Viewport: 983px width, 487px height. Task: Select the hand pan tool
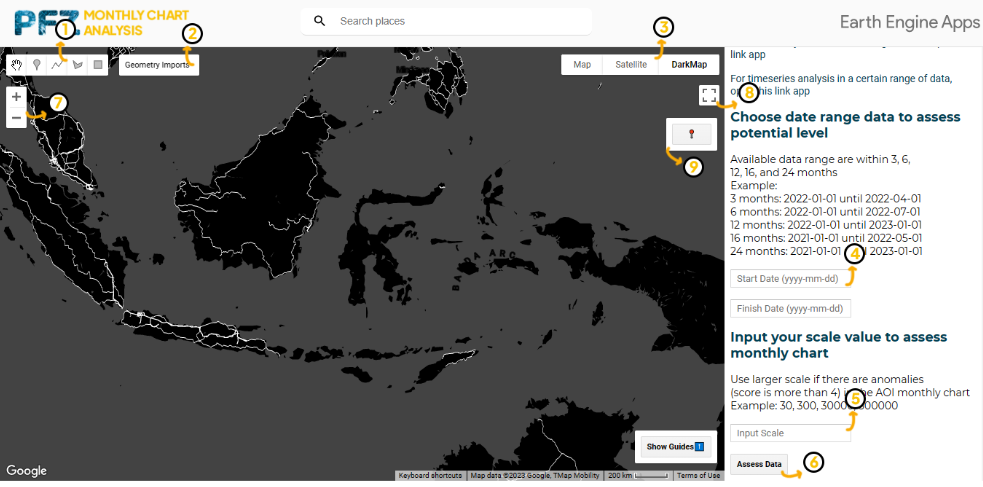tap(17, 65)
